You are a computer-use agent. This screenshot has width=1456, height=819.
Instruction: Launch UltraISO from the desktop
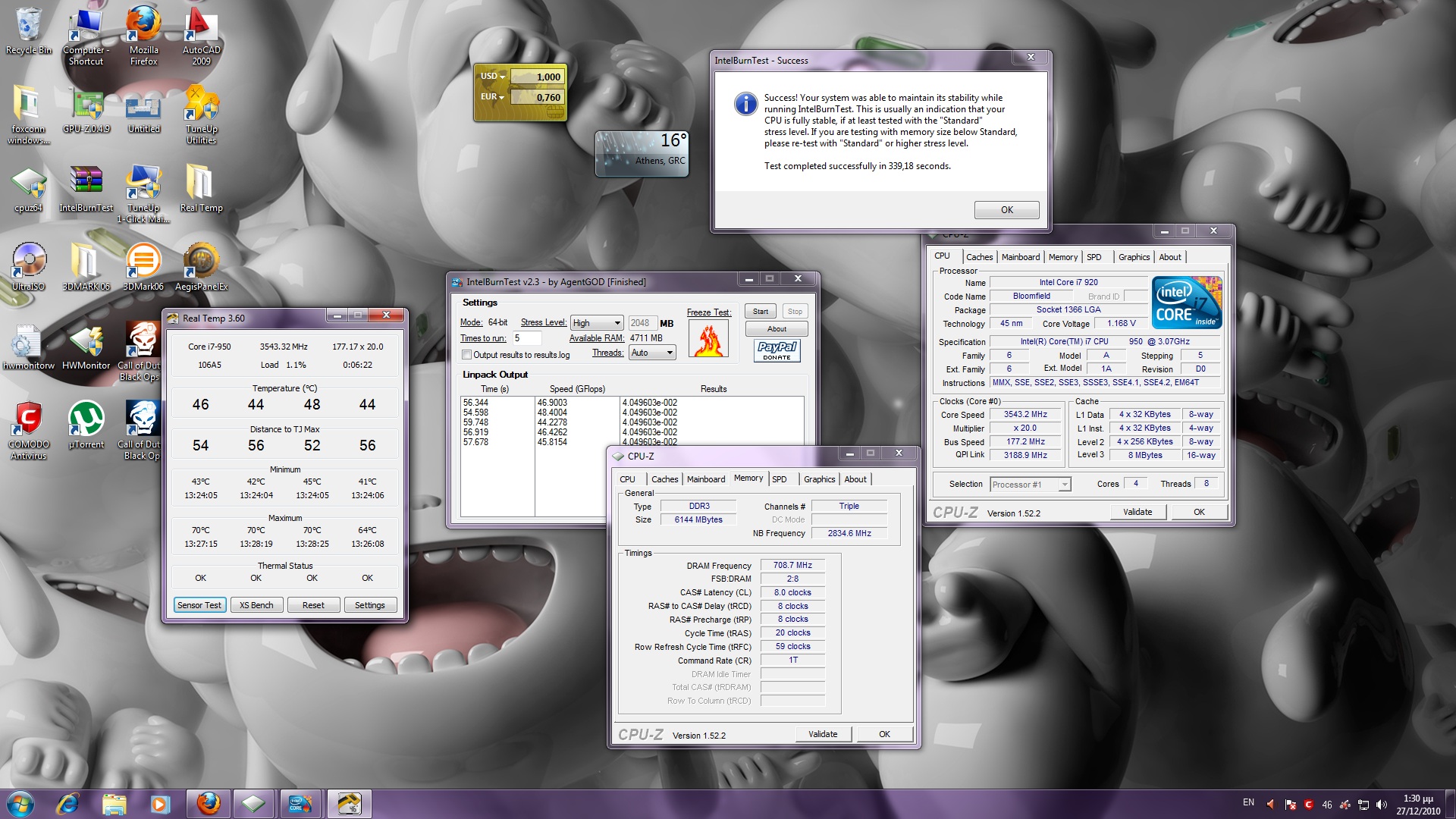tap(29, 267)
